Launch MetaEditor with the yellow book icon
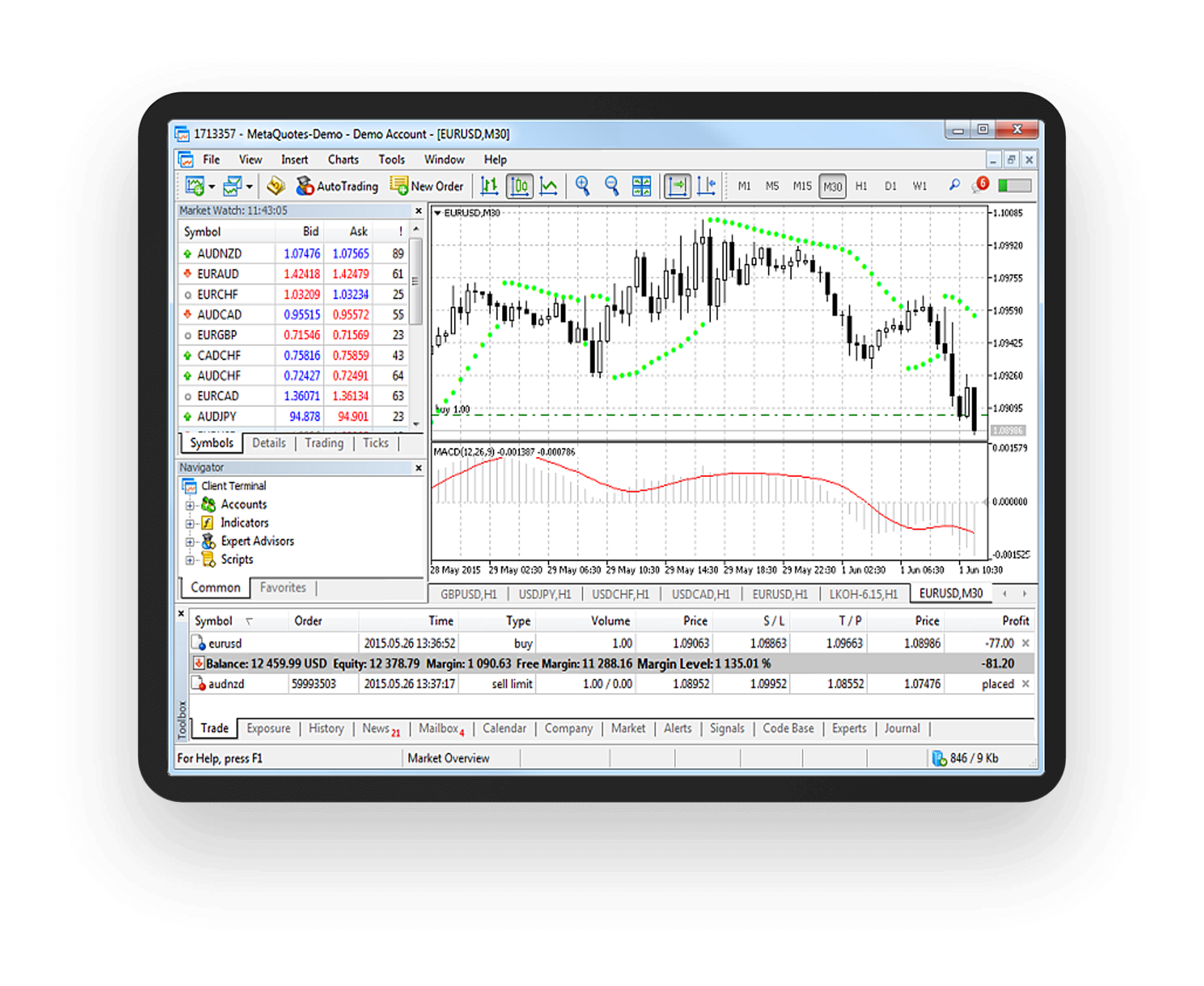Image resolution: width=1204 pixels, height=986 pixels. tap(276, 186)
